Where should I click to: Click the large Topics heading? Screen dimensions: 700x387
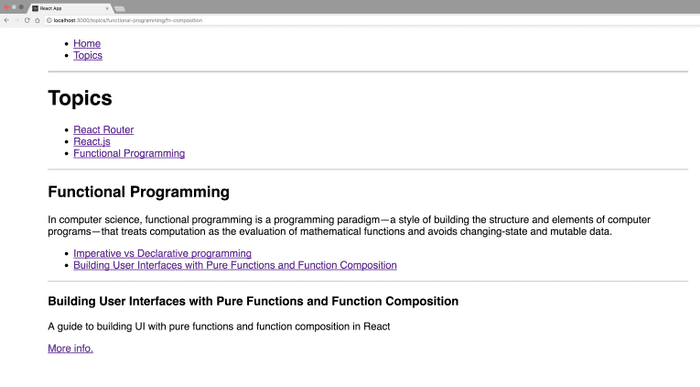[x=80, y=98]
